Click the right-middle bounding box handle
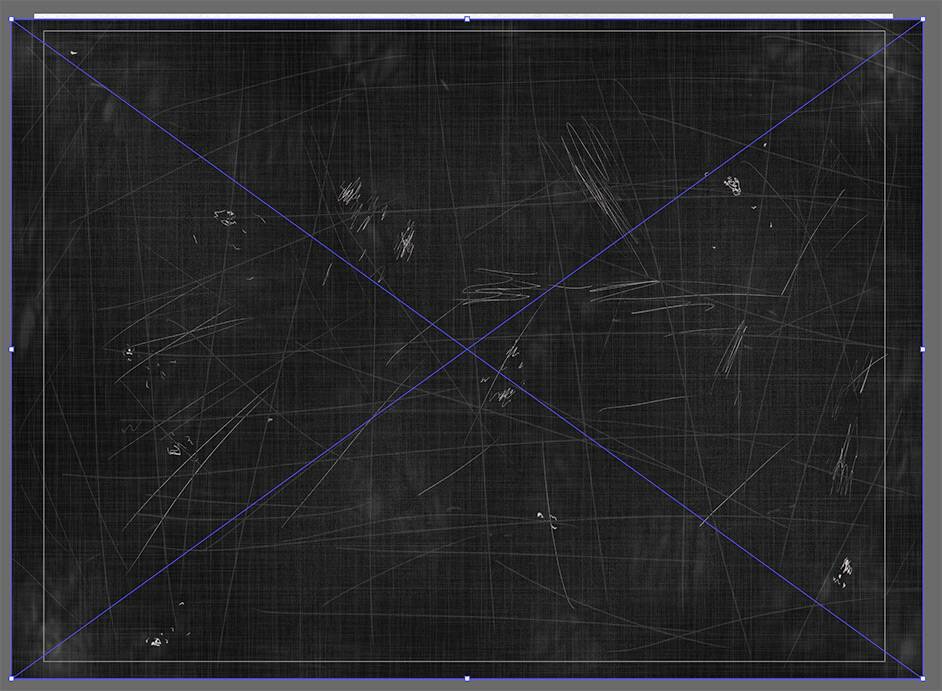Image resolution: width=942 pixels, height=691 pixels. pos(923,349)
